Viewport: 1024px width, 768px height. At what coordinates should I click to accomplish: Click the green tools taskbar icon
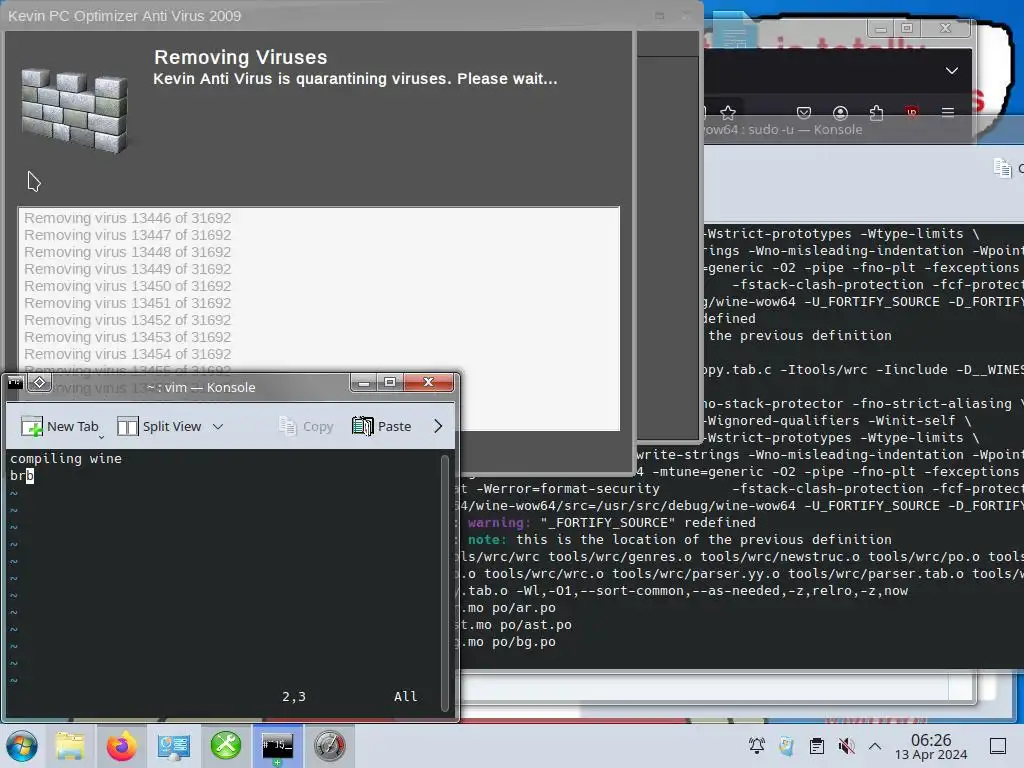click(225, 746)
